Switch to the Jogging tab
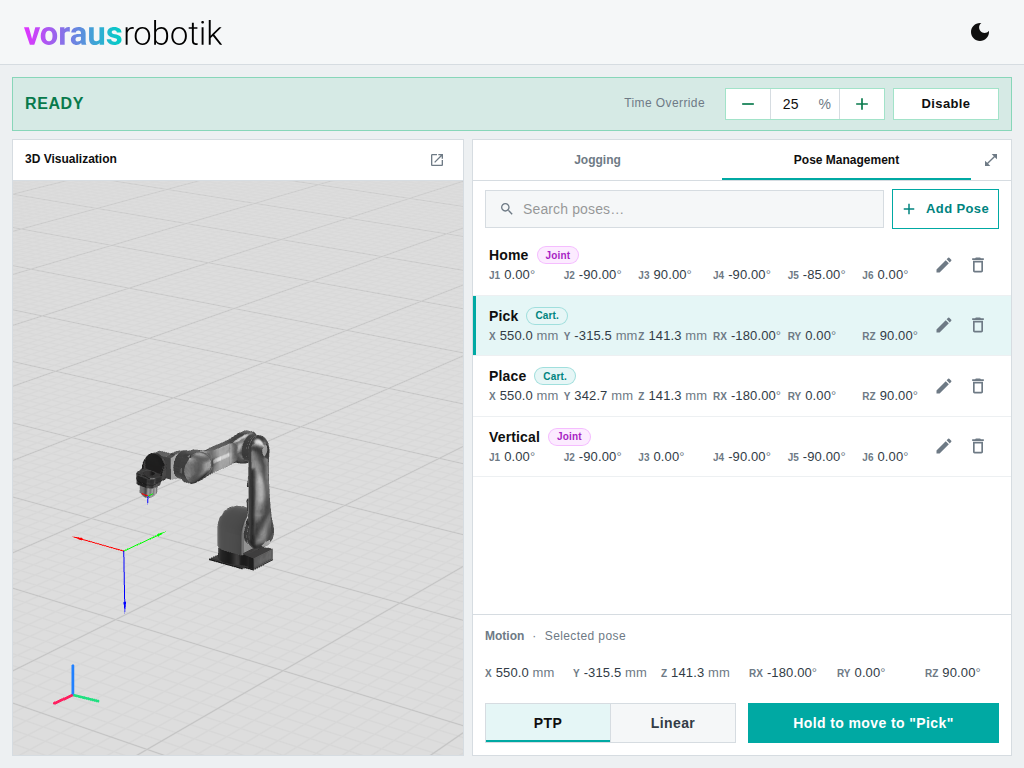Screen dimensions: 1024x768 click(597, 160)
